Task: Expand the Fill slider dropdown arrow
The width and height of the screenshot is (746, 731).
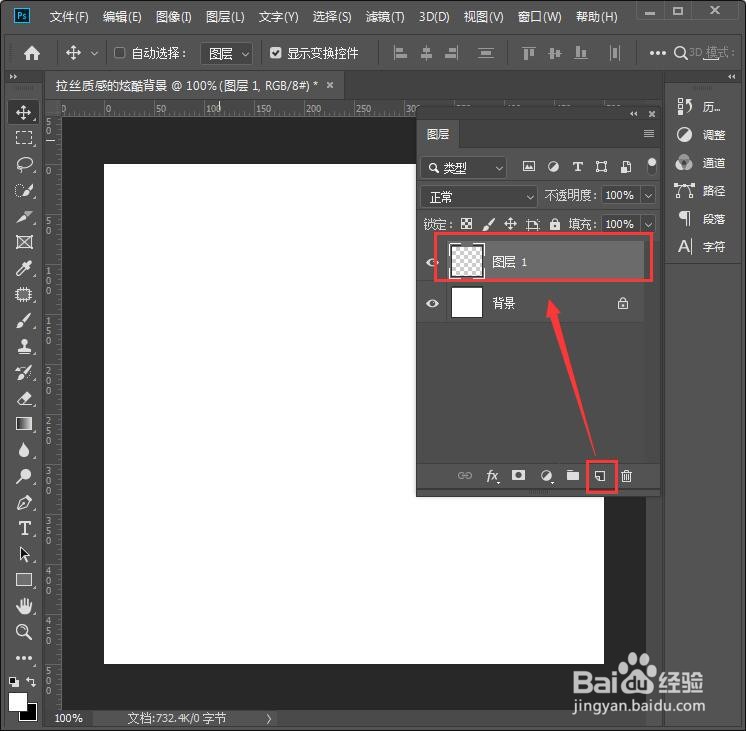Action: click(648, 224)
